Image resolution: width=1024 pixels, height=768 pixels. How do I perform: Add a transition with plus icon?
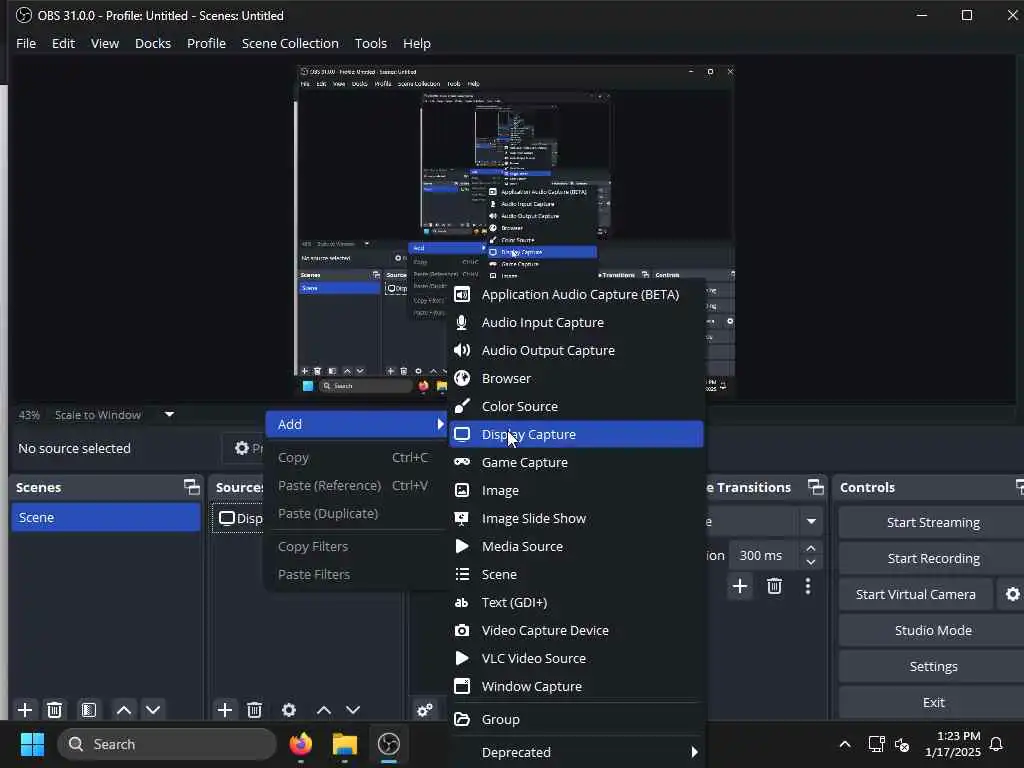coord(740,586)
